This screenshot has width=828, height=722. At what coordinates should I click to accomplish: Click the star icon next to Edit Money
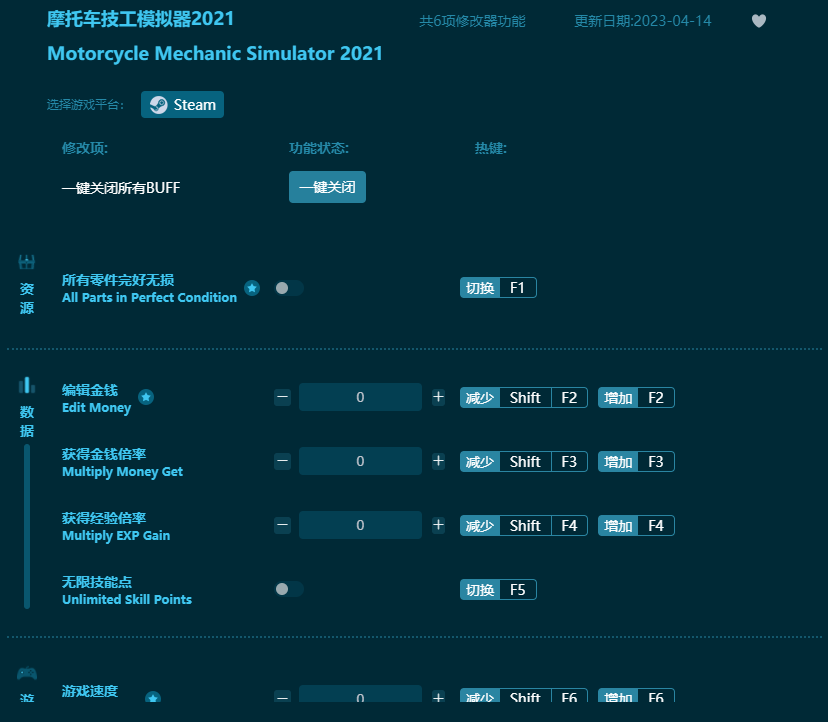[146, 397]
